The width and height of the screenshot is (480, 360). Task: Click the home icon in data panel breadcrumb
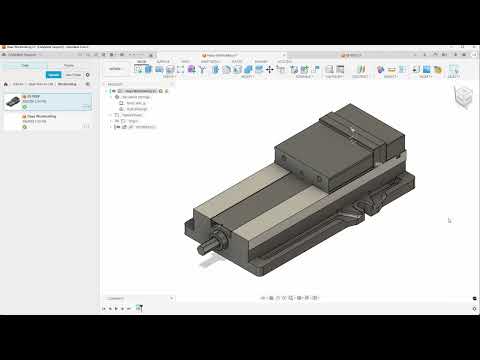coord(6,84)
